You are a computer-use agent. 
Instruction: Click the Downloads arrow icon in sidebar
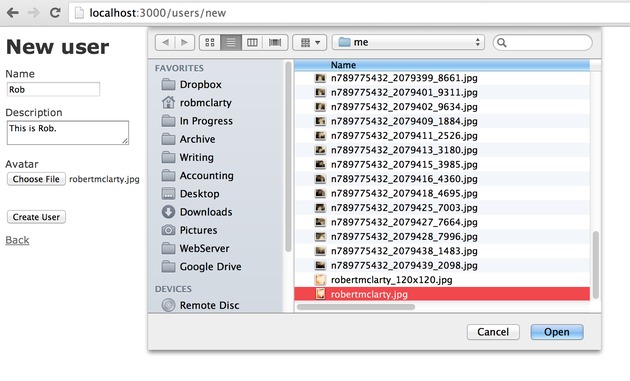[168, 212]
